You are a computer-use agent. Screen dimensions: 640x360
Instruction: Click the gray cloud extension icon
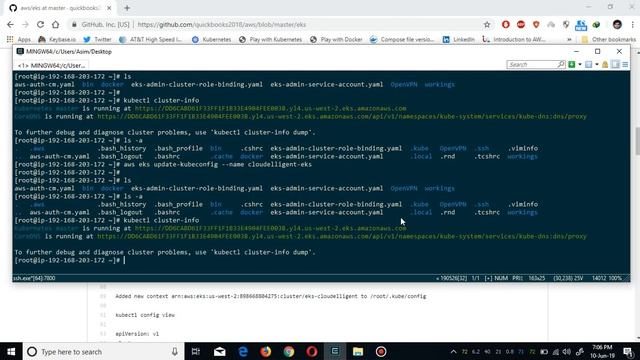point(551,24)
